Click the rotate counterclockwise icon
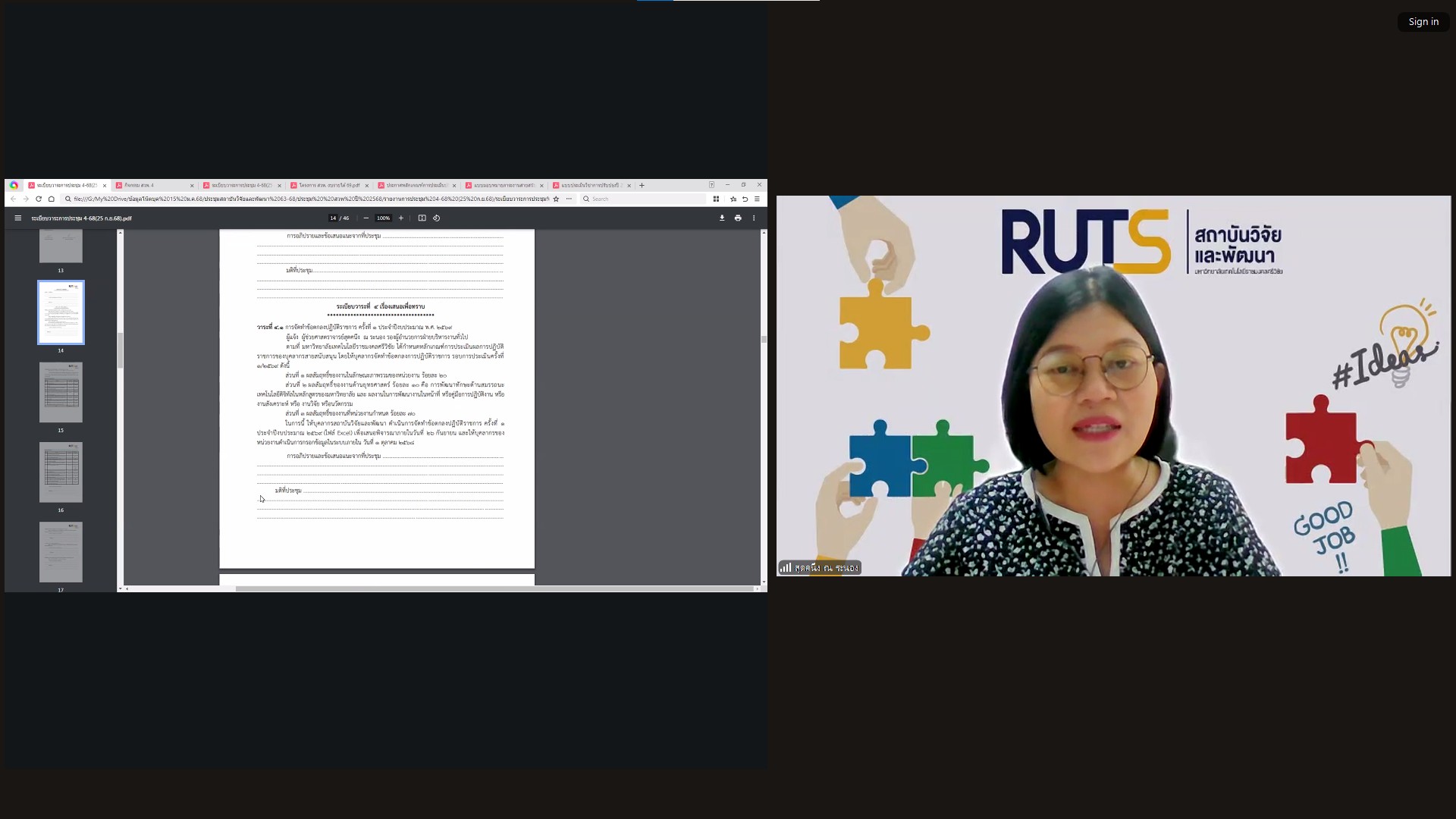This screenshot has height=819, width=1456. coord(437,218)
